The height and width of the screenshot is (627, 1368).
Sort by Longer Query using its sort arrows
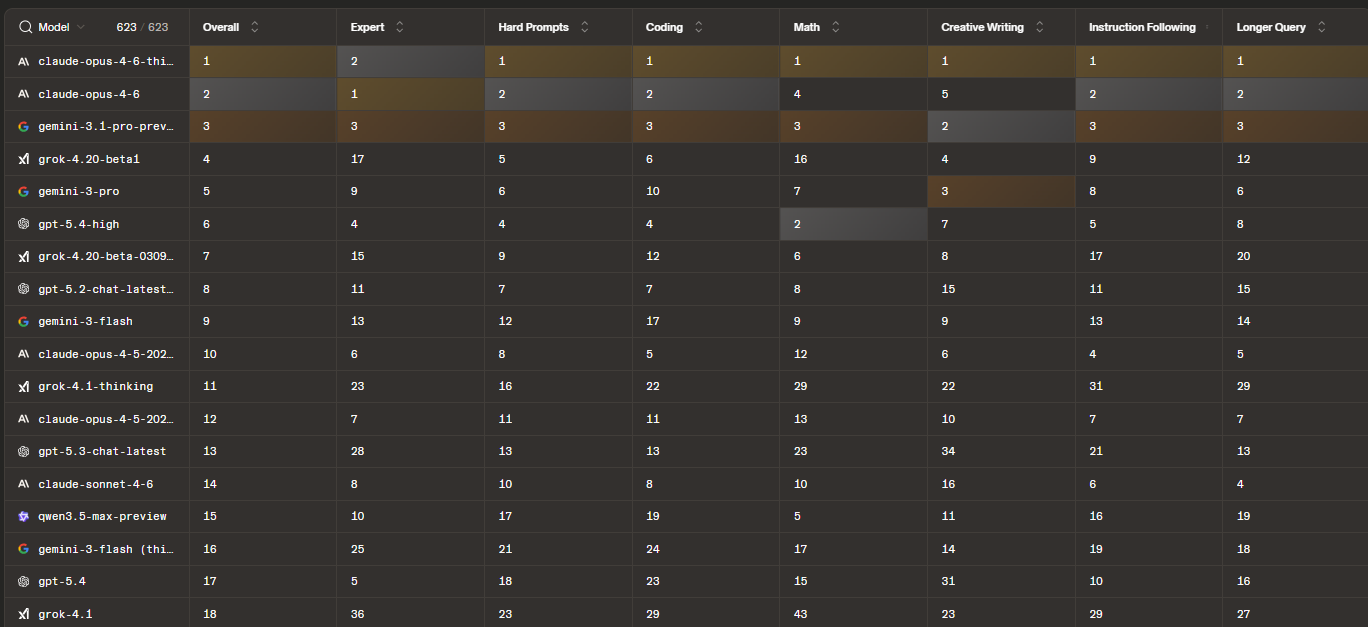[x=1321, y=28]
